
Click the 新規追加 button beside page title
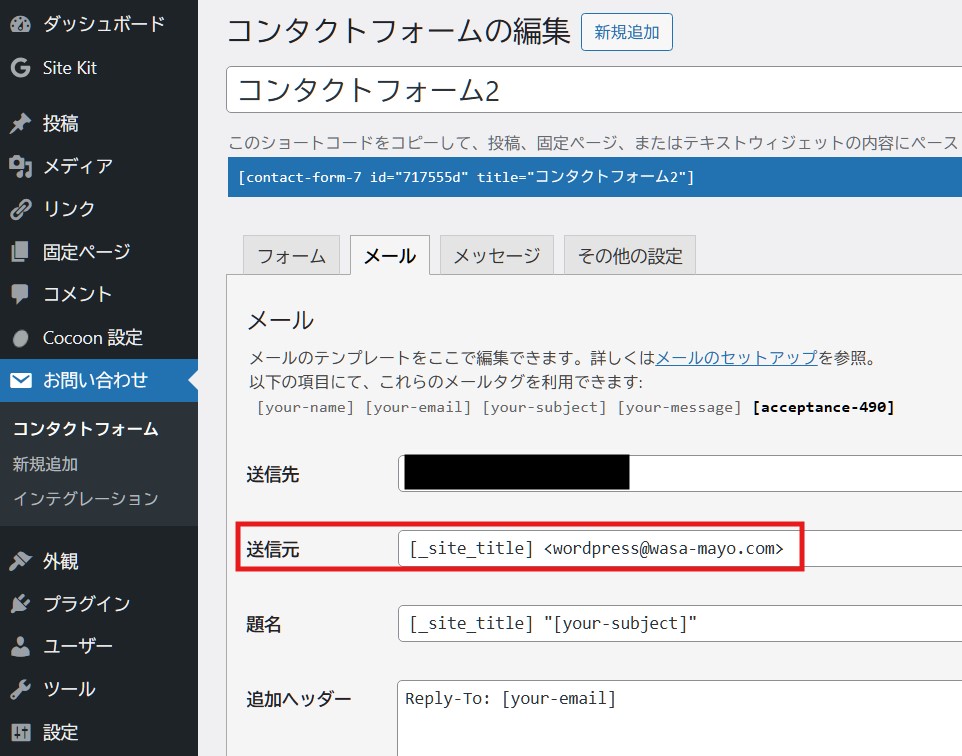tap(627, 32)
